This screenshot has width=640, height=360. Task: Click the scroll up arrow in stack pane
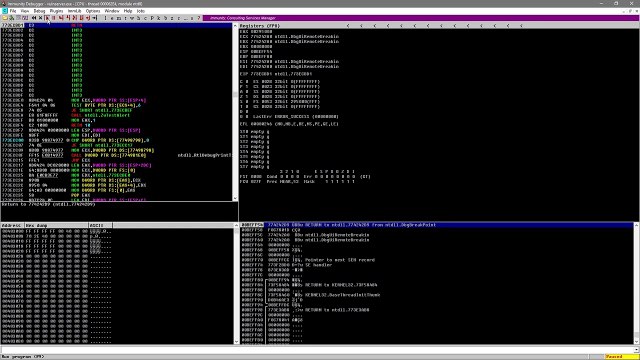[x=636, y=225]
